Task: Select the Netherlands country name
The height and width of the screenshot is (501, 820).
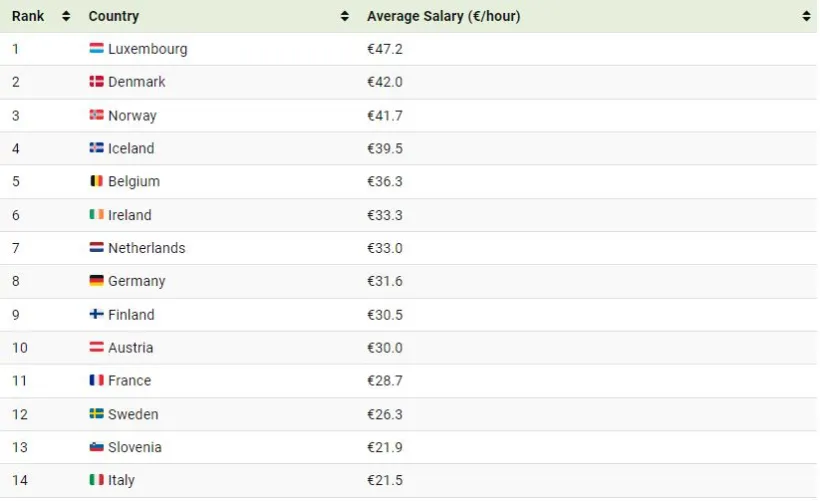Action: click(x=147, y=248)
